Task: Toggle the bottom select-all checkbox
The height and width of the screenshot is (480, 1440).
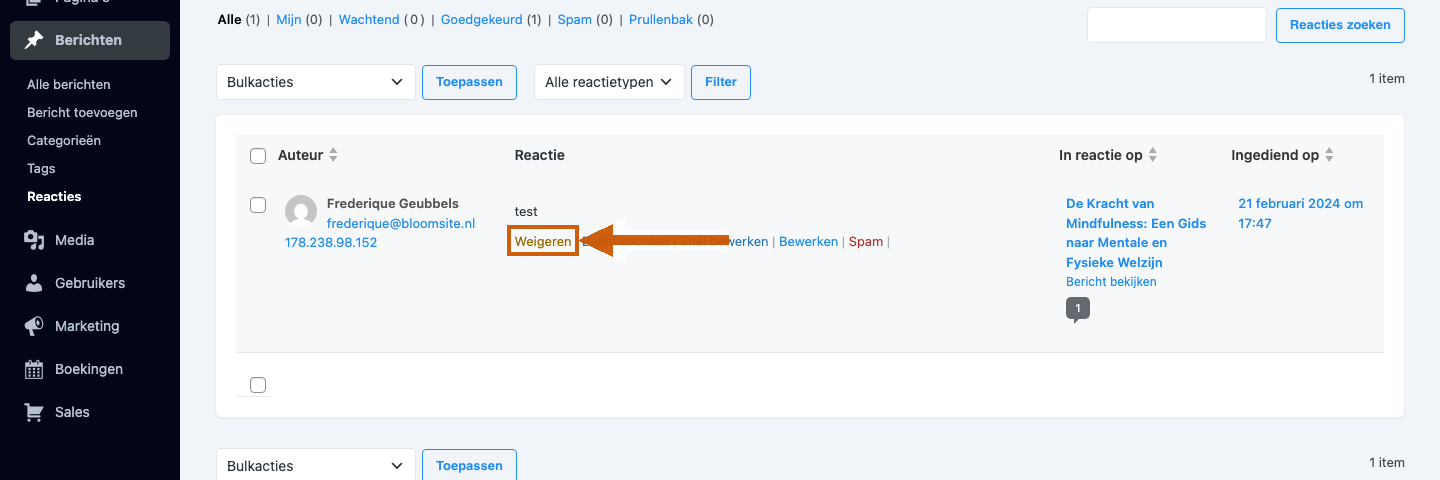Action: (258, 385)
